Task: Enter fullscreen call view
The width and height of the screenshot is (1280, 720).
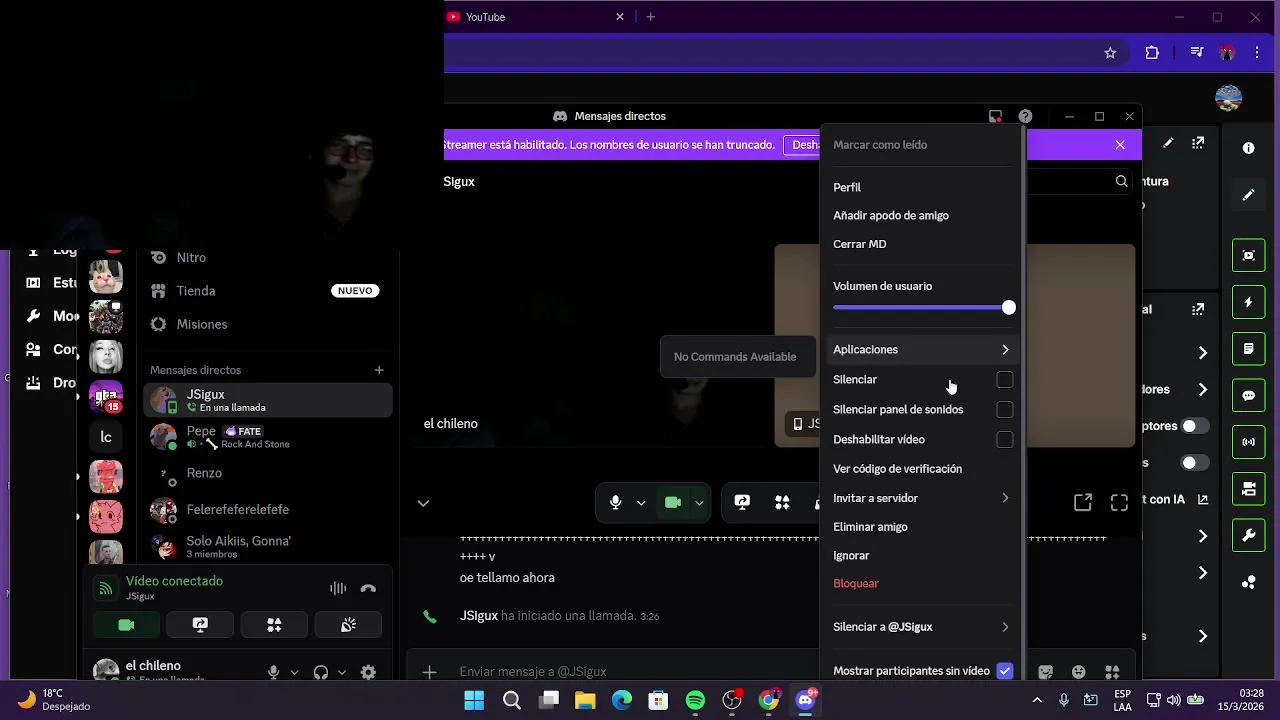Action: (1119, 503)
